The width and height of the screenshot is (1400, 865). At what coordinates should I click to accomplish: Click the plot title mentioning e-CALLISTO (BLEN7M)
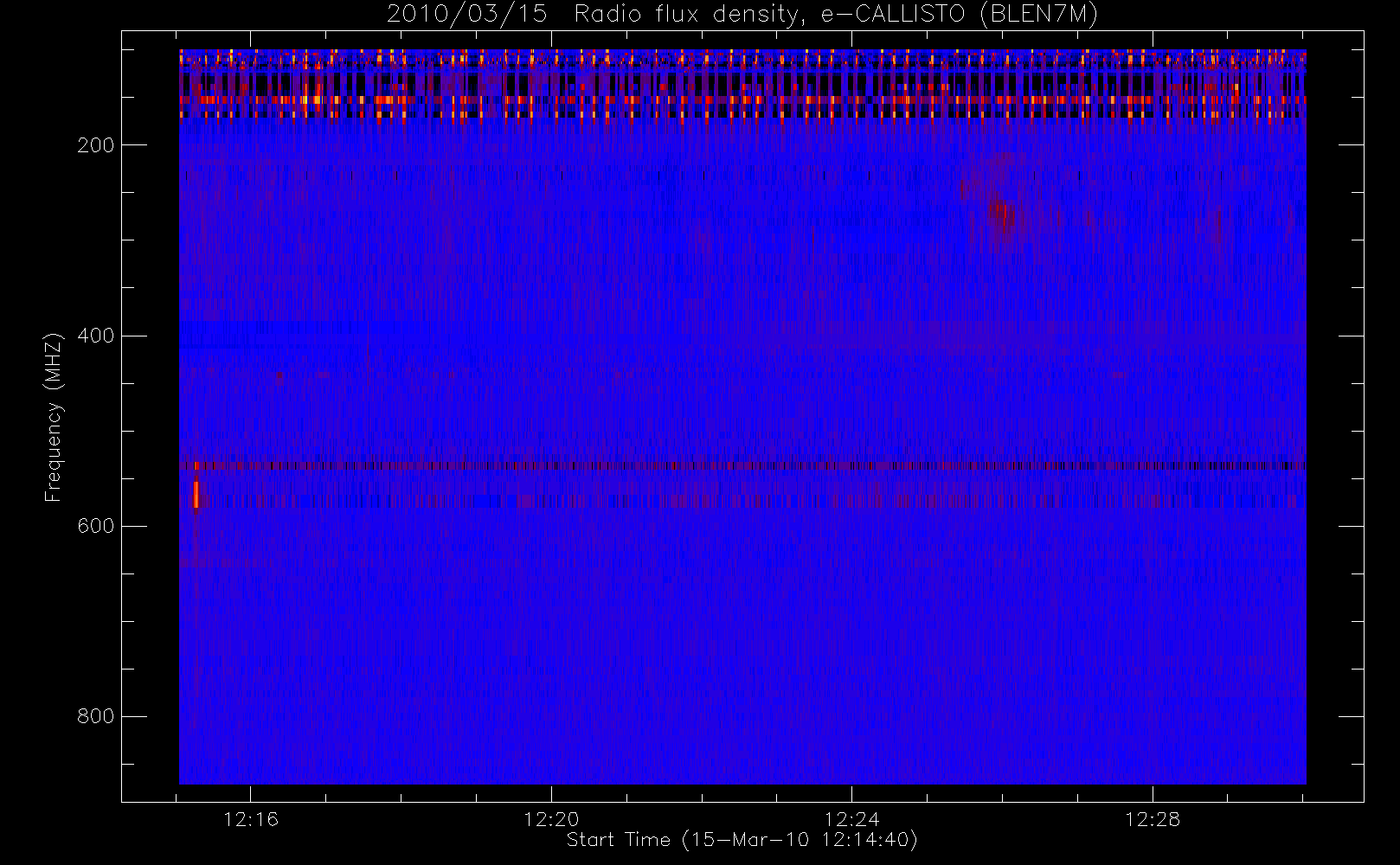tap(742, 15)
